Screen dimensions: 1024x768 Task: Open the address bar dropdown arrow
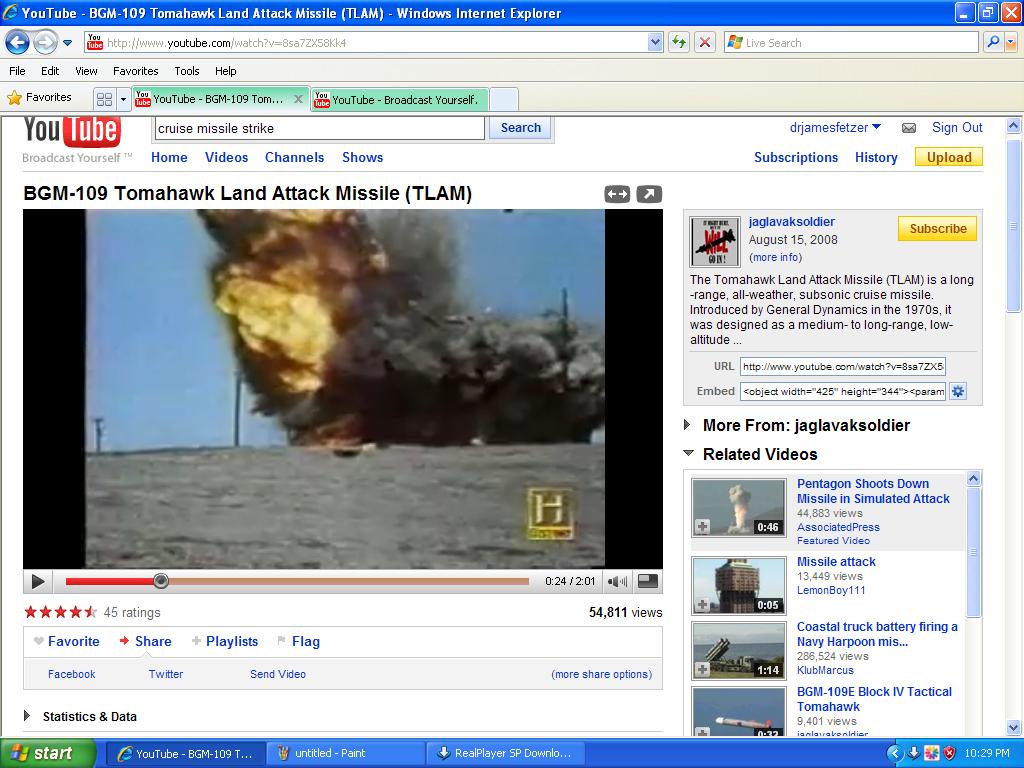click(x=656, y=42)
